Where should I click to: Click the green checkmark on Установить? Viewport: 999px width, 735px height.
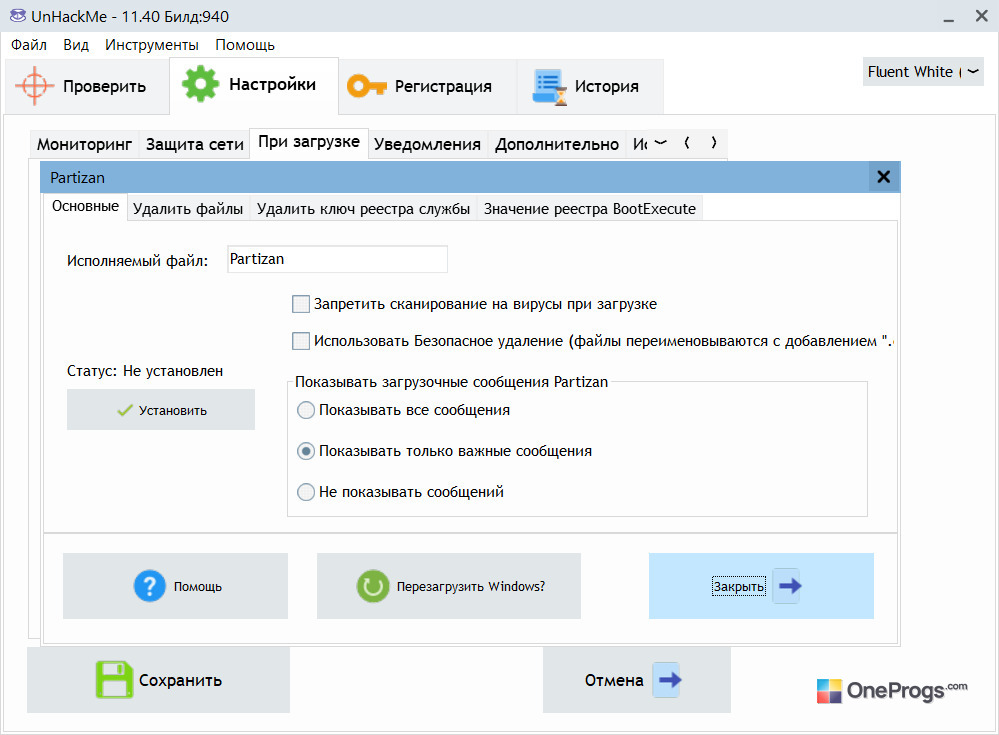(x=125, y=410)
